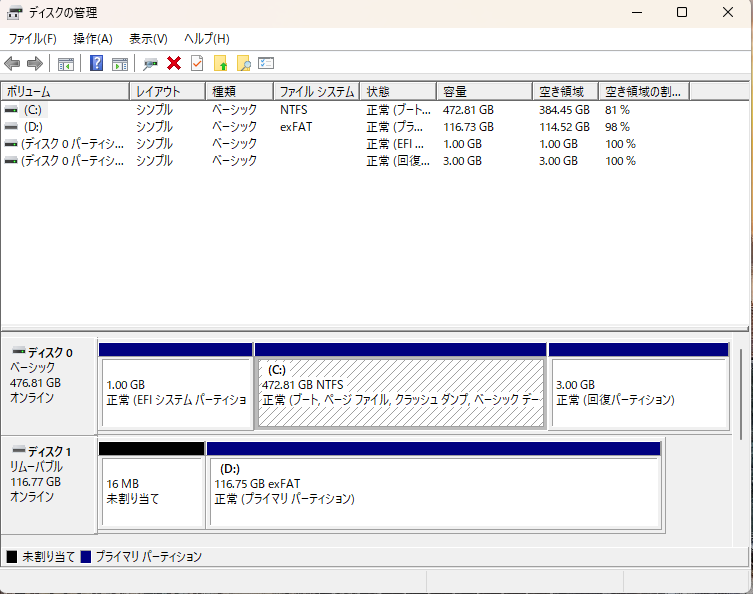Click the Disk Management title bar icon
This screenshot has width=753, height=594.
tap(15, 12)
